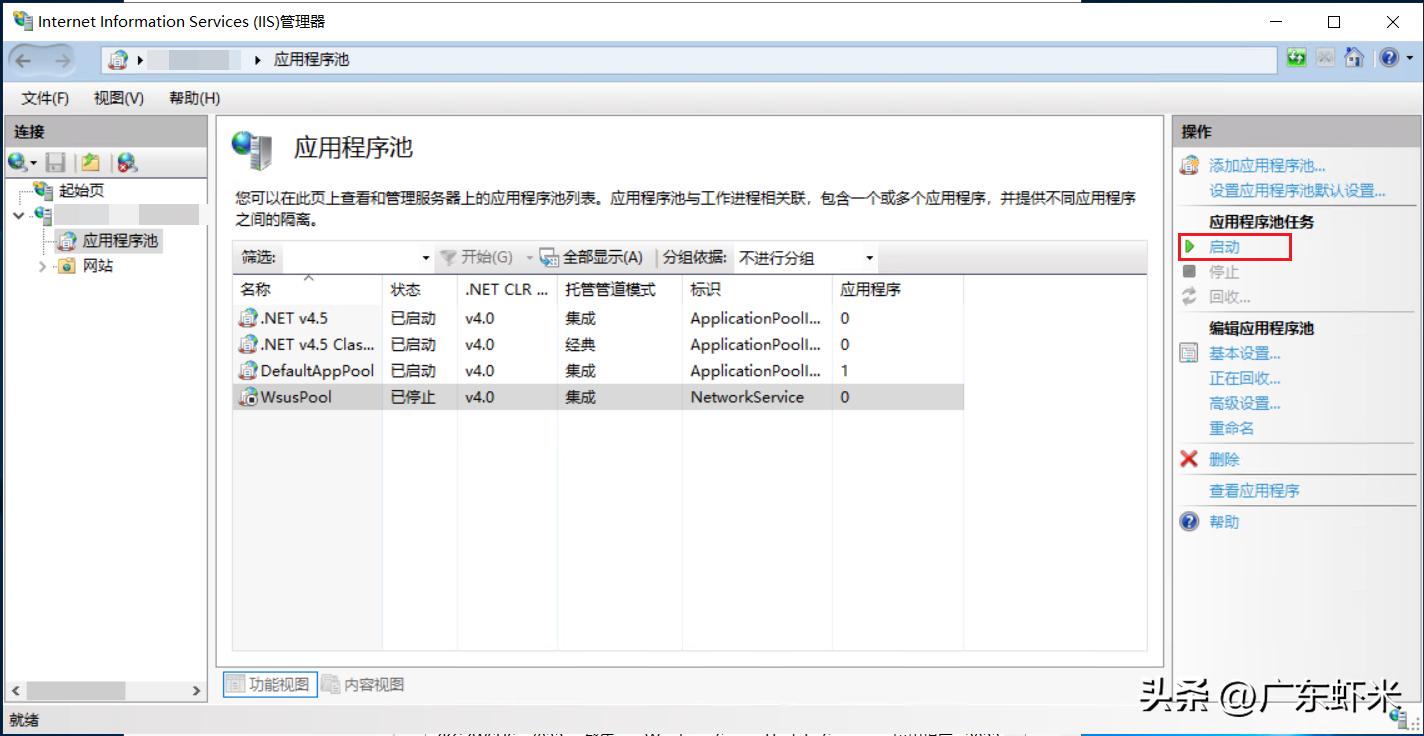This screenshot has height=736, width=1424.
Task: Switch to 功能视图 tab
Action: [x=269, y=684]
